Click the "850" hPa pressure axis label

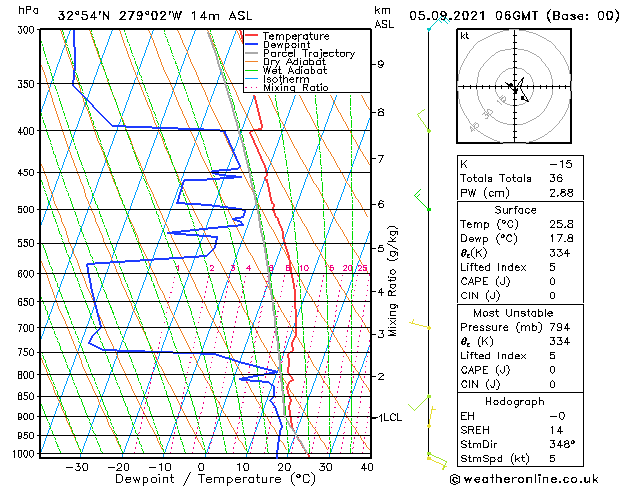coord(28,397)
